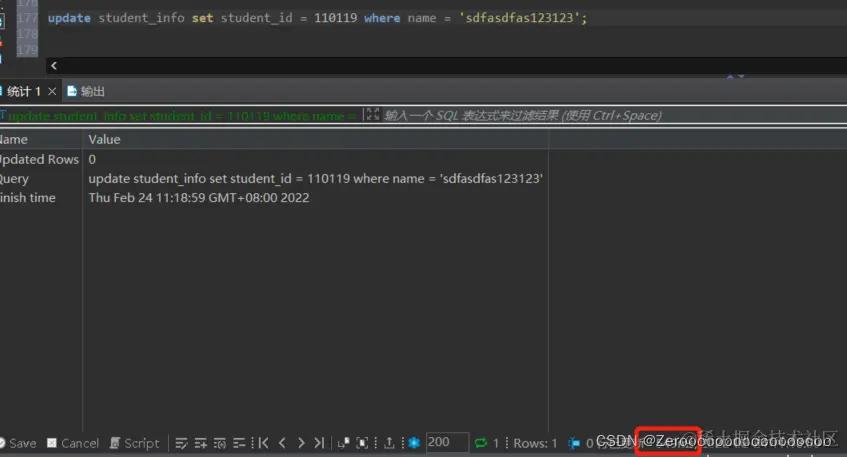
Task: Click the edit cell value icon
Action: click(x=182, y=443)
